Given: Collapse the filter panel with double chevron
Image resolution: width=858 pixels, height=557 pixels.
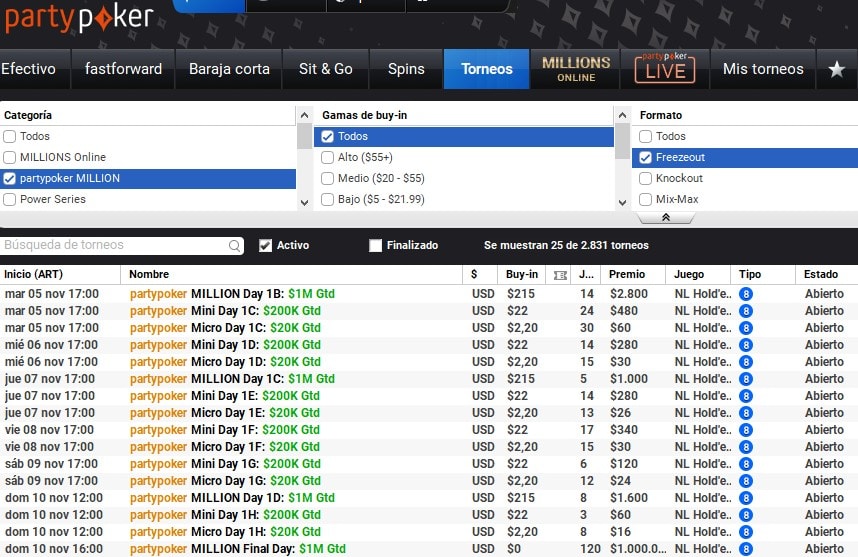Looking at the screenshot, I should click(666, 218).
